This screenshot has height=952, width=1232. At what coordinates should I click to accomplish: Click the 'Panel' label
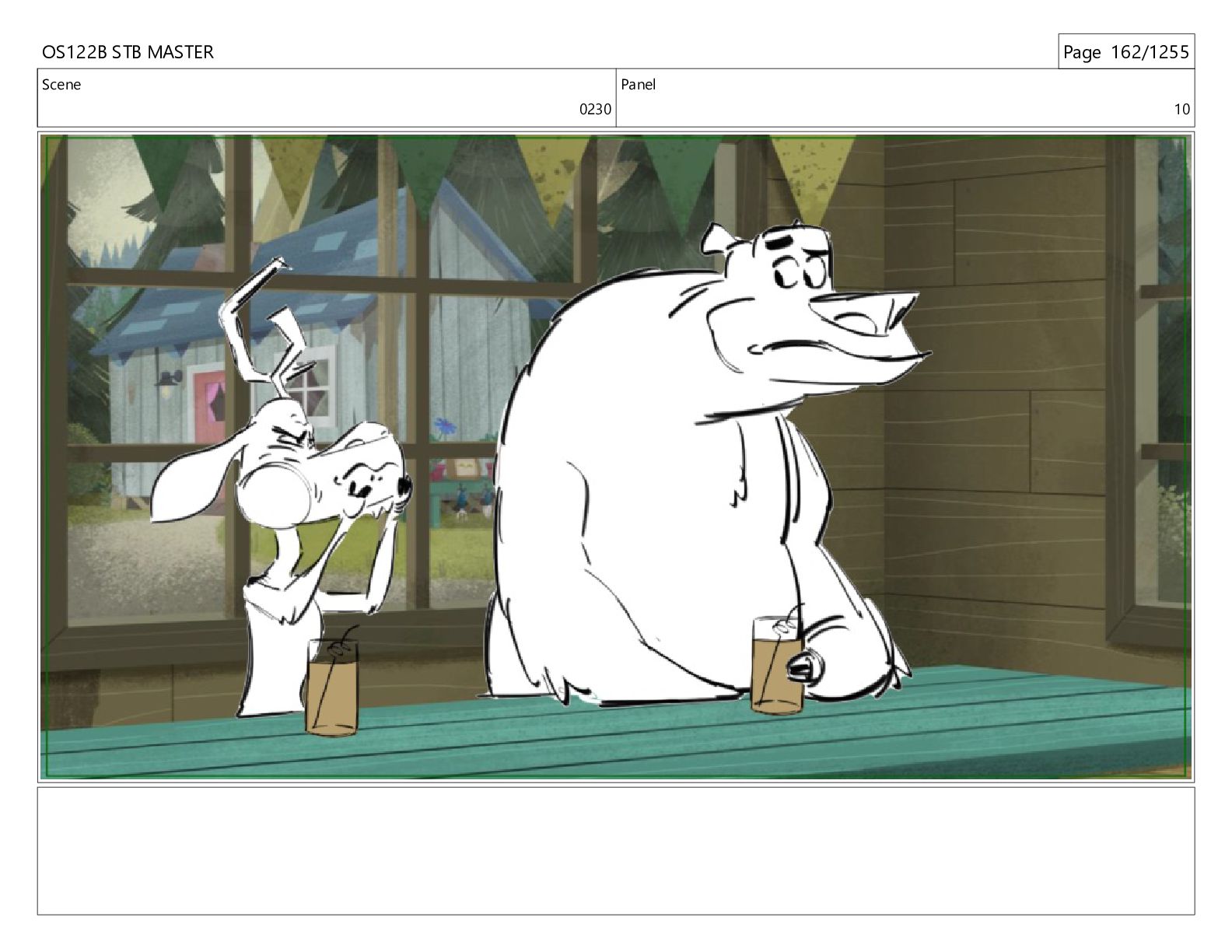coord(639,85)
